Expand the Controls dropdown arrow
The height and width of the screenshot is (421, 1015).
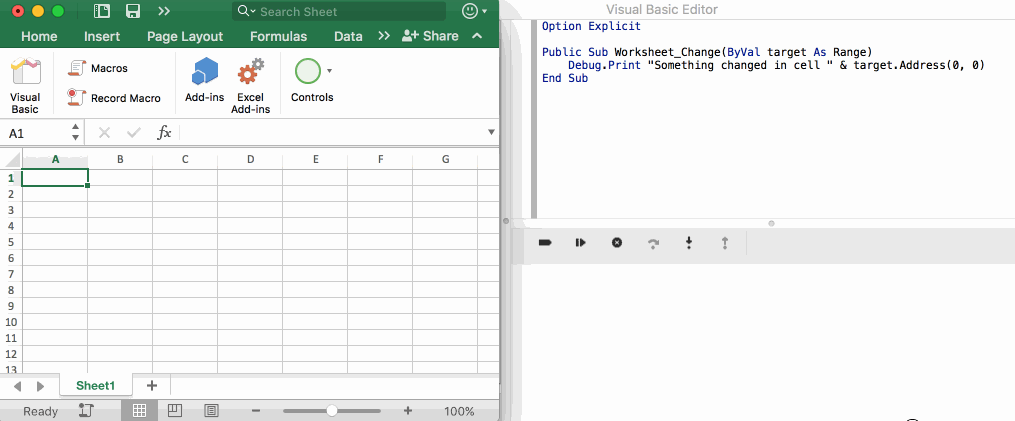[329, 71]
